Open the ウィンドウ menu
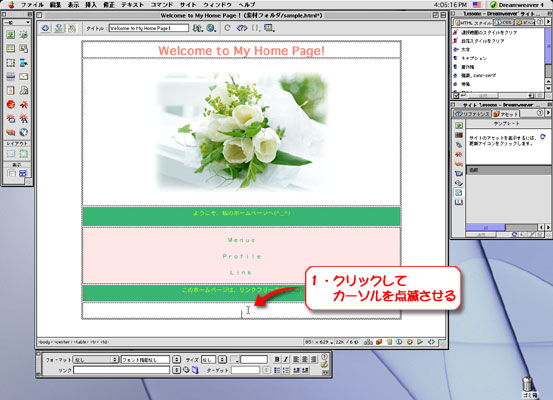 coord(217,5)
